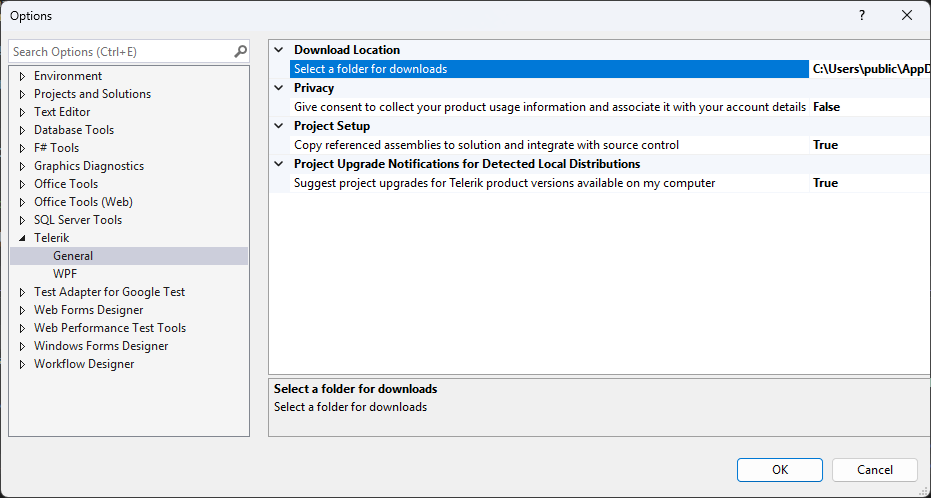Screen dimensions: 931x498
Task: Click the Privacy category header
Action: (x=314, y=88)
